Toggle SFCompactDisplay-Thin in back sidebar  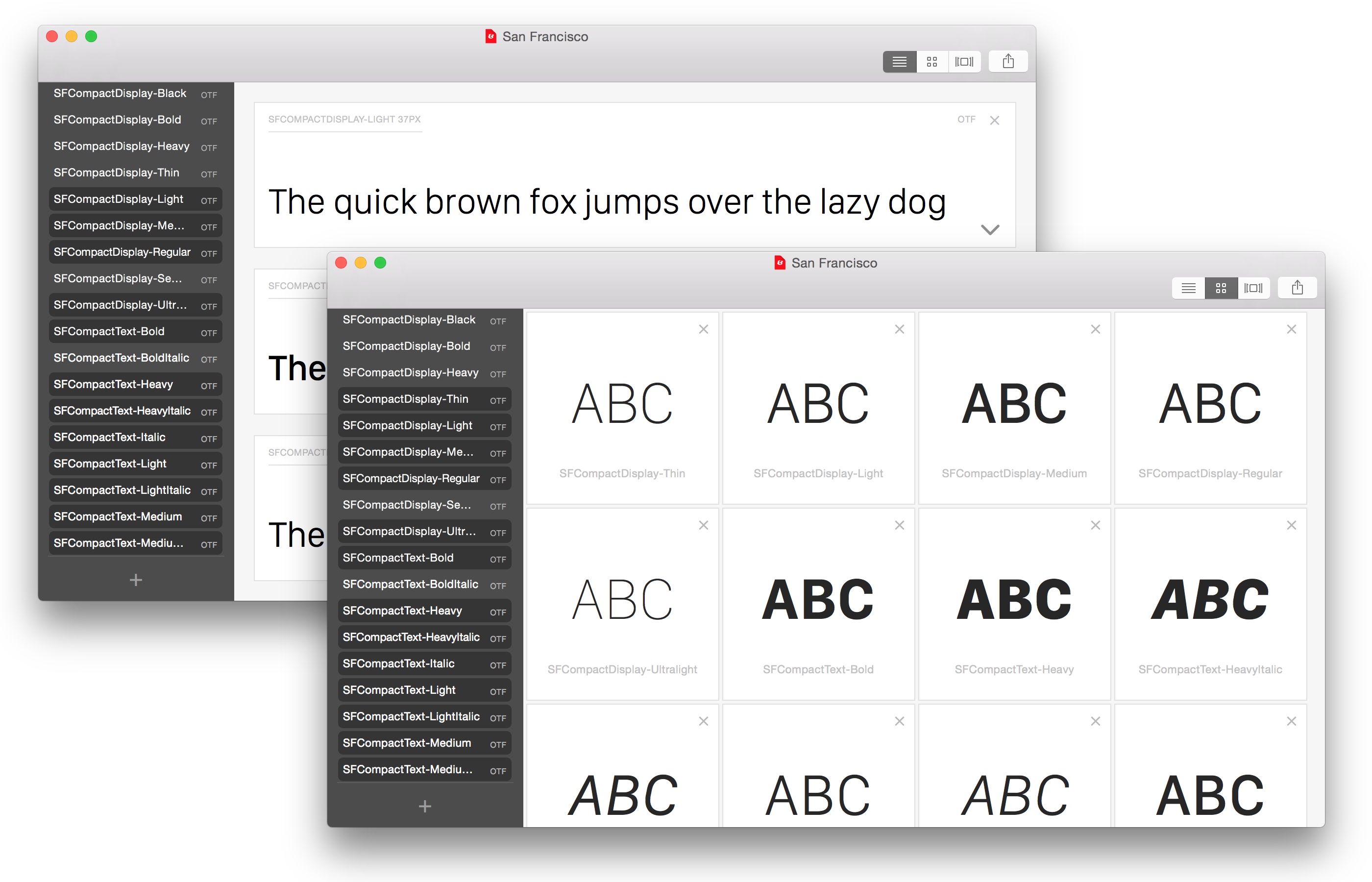point(116,173)
